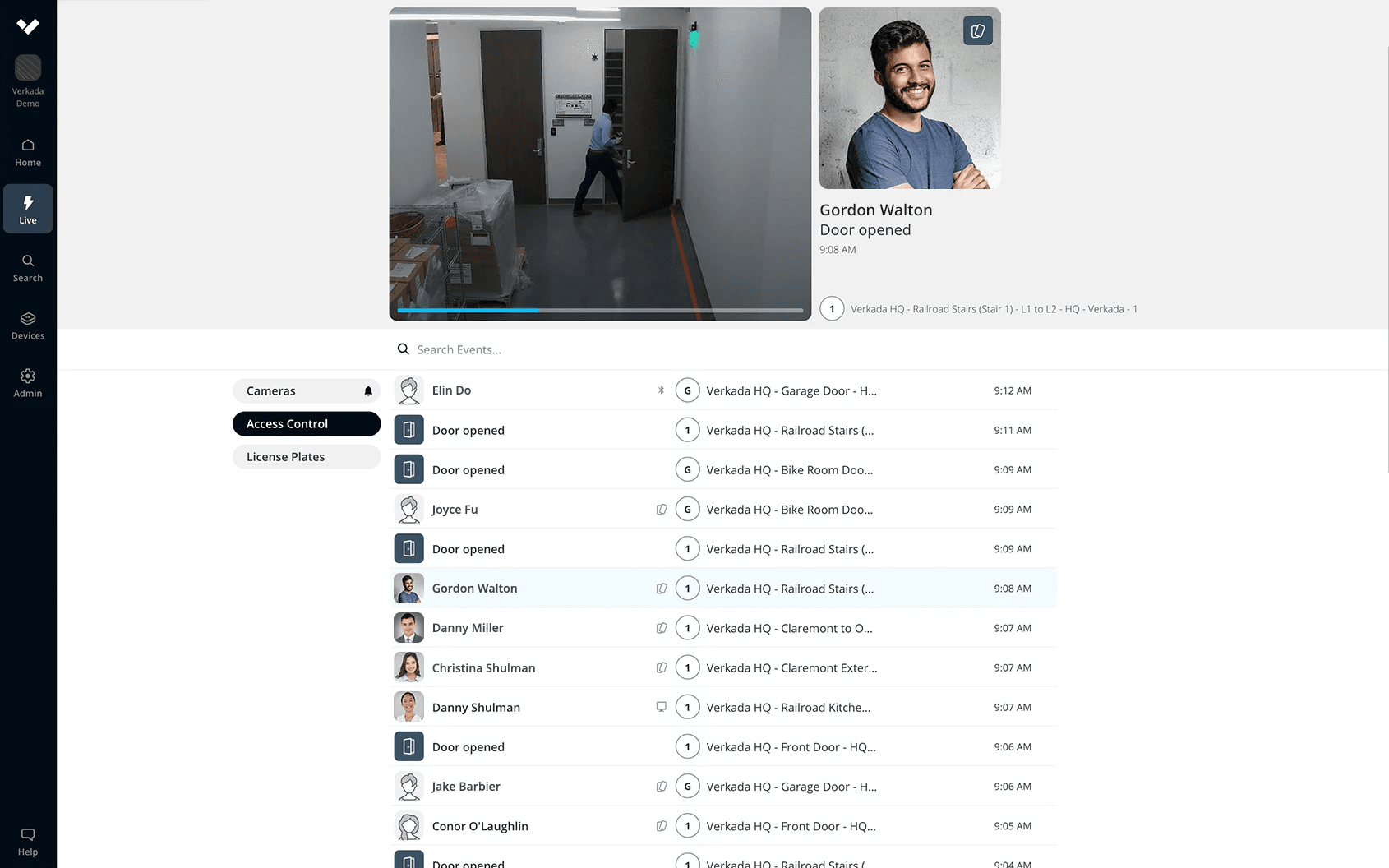Image resolution: width=1389 pixels, height=868 pixels.
Task: Click badge icon on Gordon Walton's photo
Action: point(977,31)
